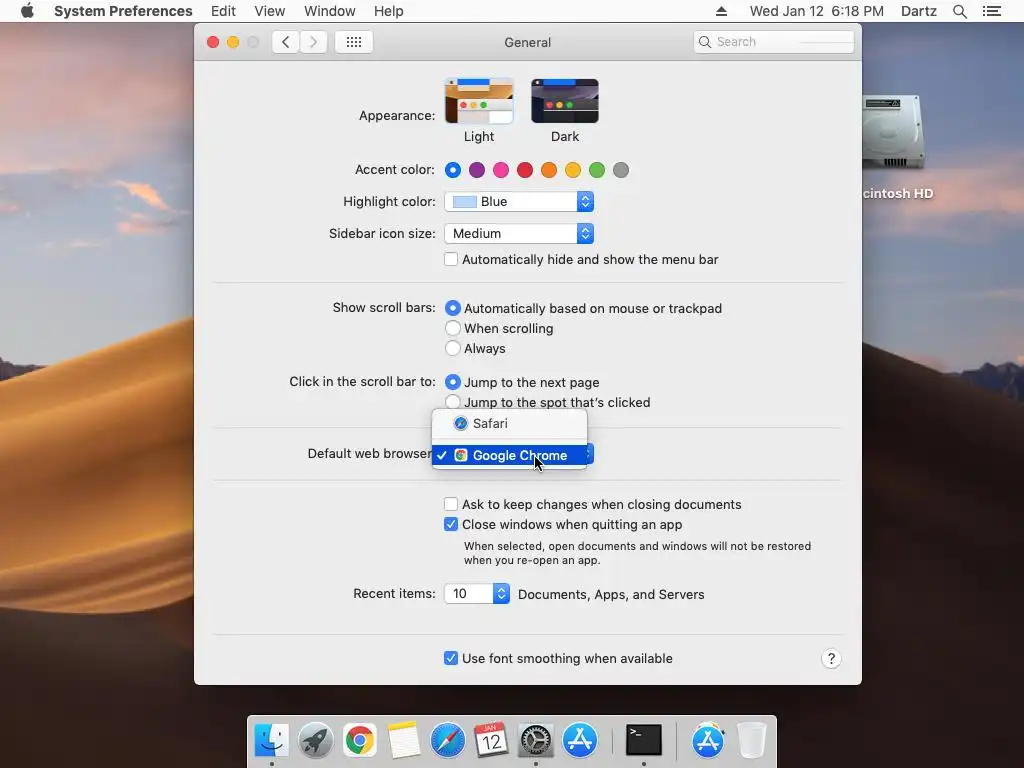Select the graphite accent color
Image resolution: width=1024 pixels, height=768 pixels.
pyautogui.click(x=621, y=170)
